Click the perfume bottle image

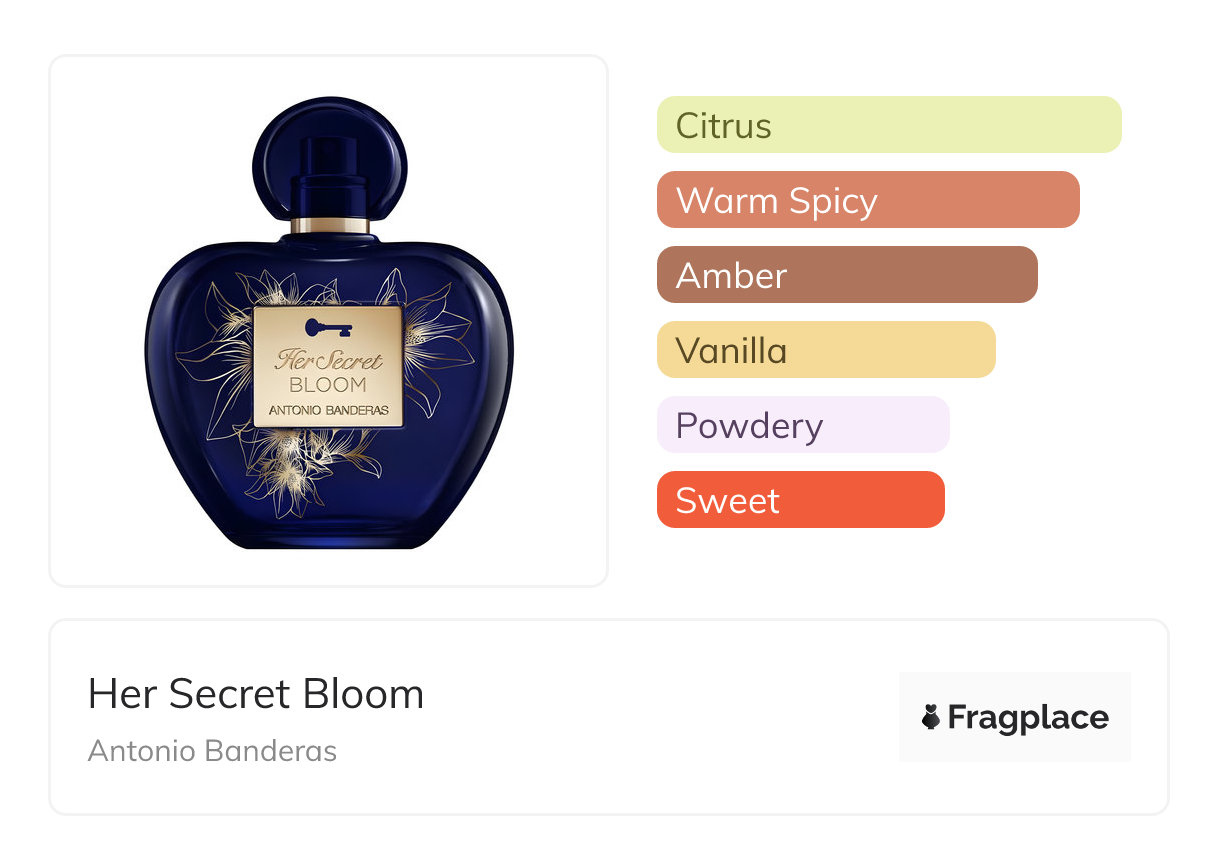pos(329,323)
